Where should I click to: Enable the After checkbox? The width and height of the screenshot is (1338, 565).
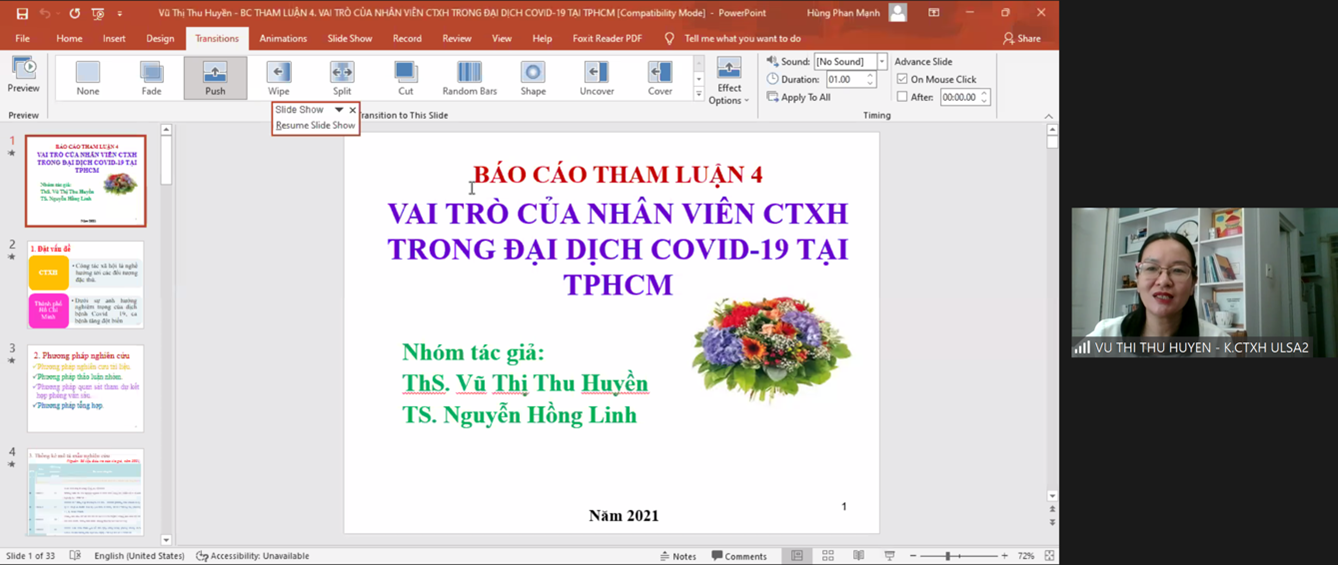coord(902,97)
